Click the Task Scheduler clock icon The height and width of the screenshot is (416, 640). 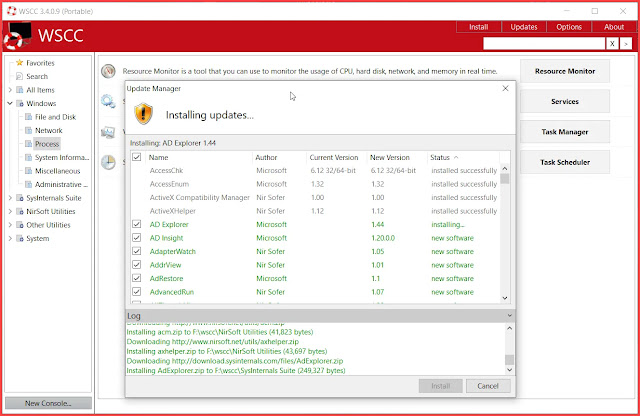pos(108,162)
